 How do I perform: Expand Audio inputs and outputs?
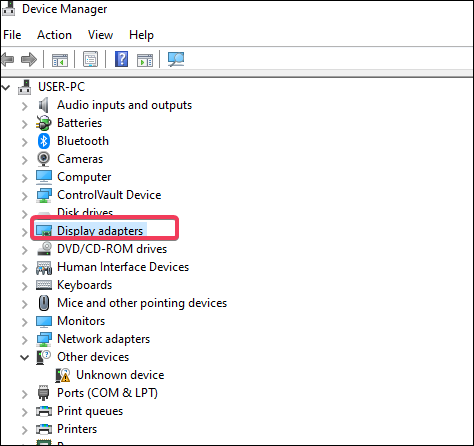24,106
